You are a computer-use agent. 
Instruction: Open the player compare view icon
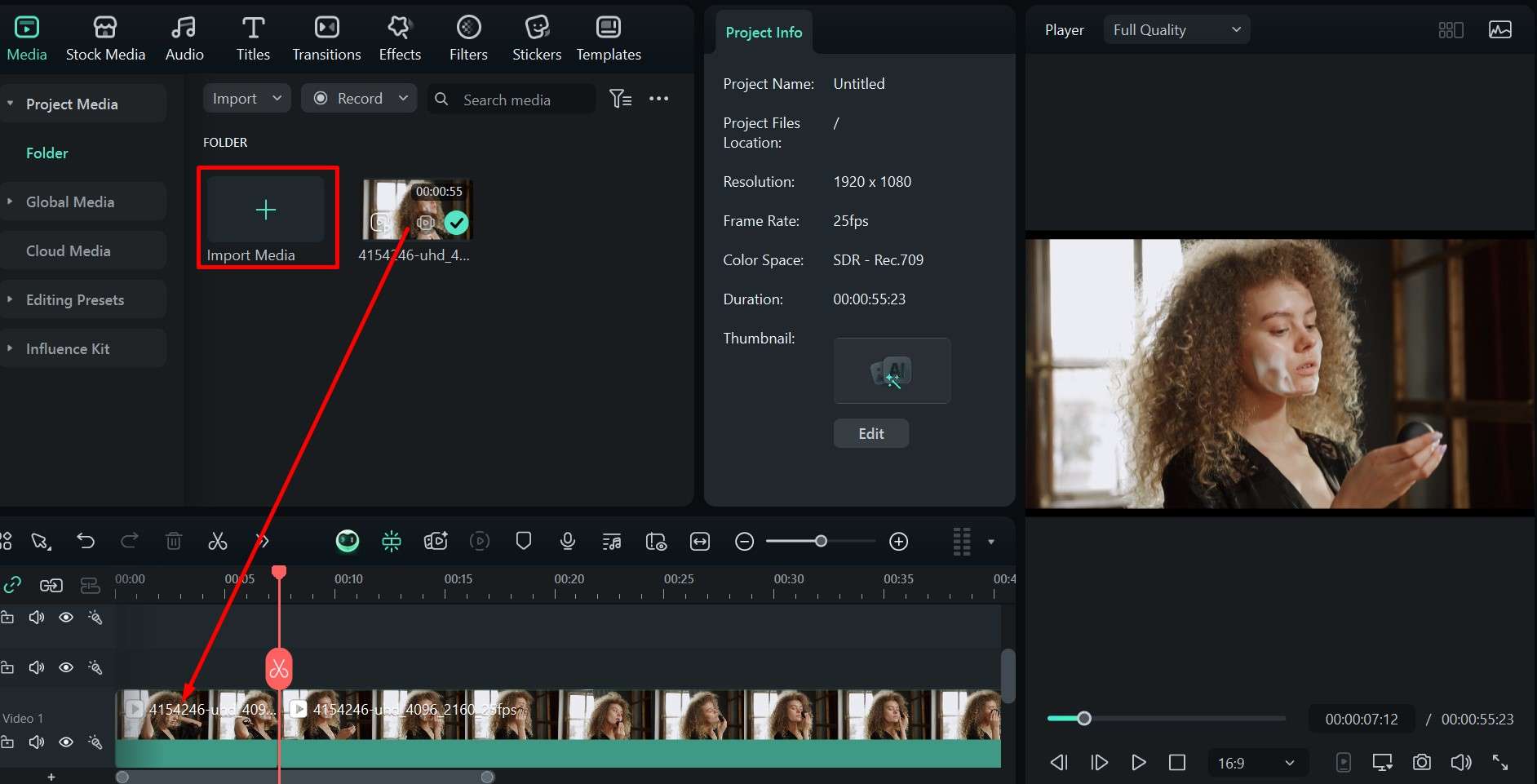(1451, 30)
